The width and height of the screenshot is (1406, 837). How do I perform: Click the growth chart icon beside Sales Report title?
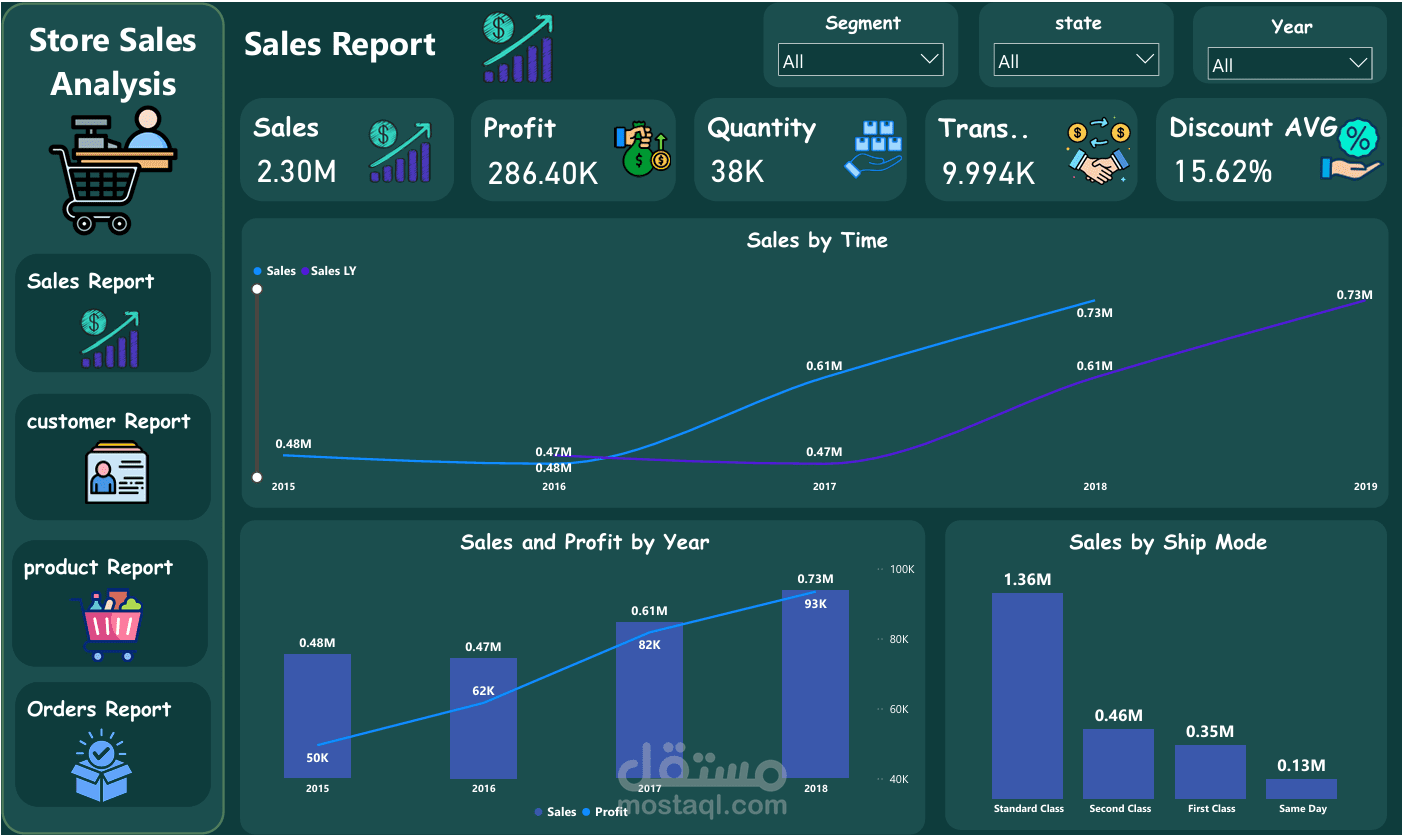tap(518, 47)
